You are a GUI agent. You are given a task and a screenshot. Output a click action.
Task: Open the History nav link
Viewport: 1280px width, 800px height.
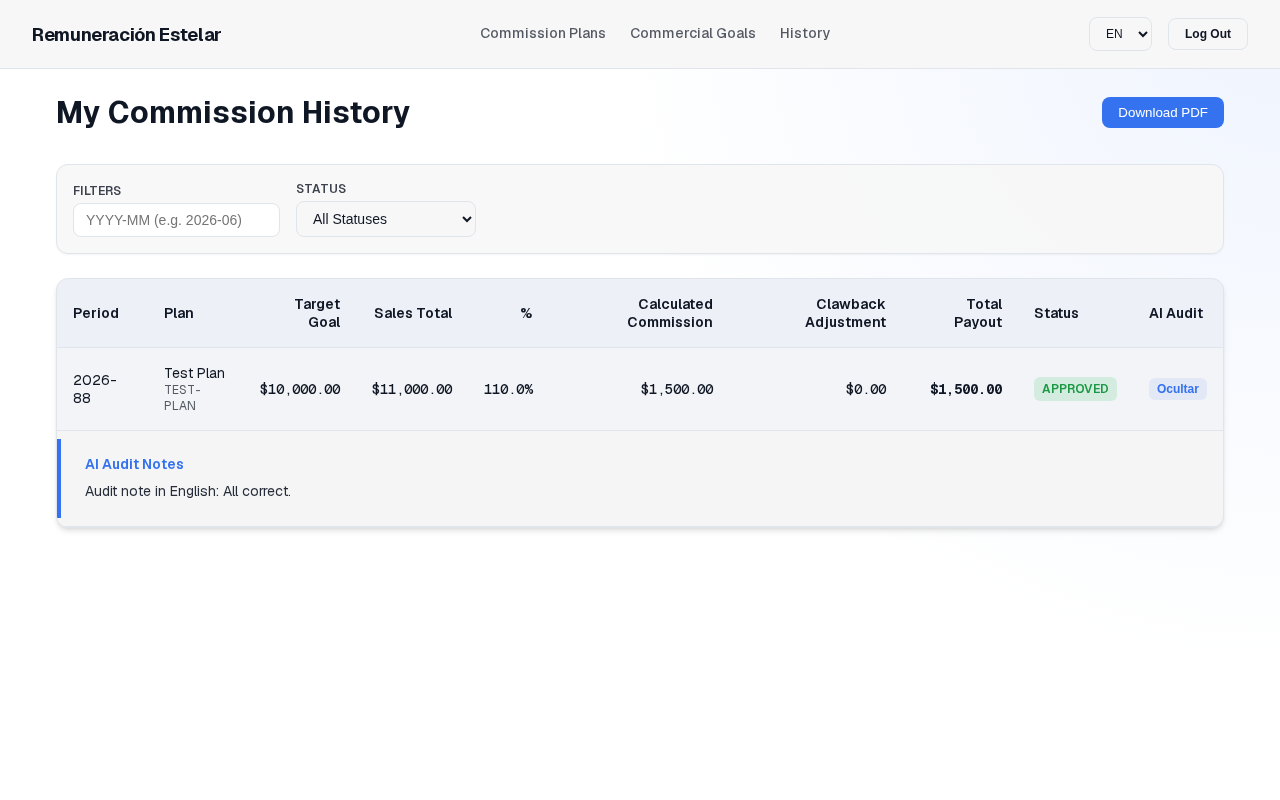pos(805,33)
